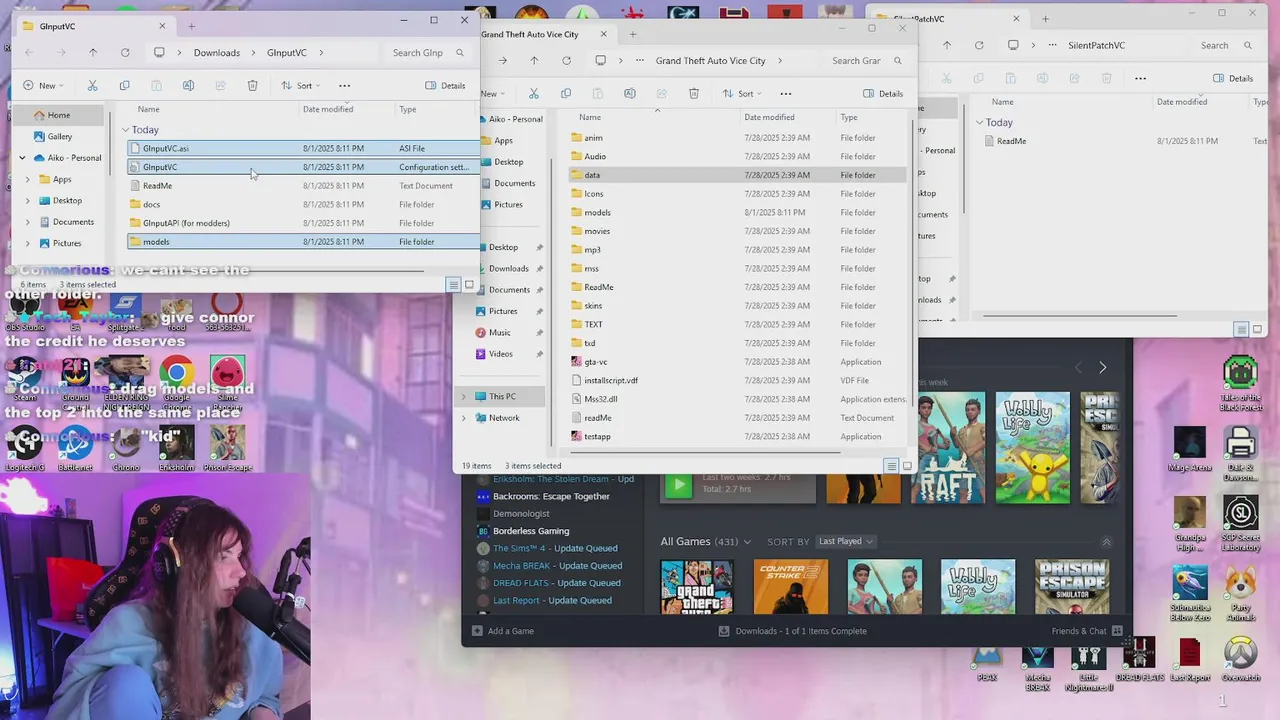
Task: Switch GInputVC window to details list view
Action: [x=453, y=285]
